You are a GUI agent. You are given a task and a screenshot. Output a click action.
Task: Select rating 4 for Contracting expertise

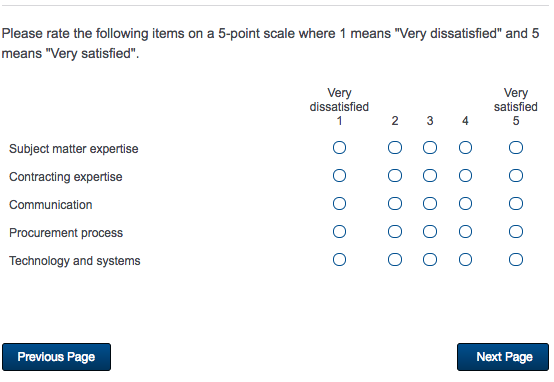tap(465, 176)
